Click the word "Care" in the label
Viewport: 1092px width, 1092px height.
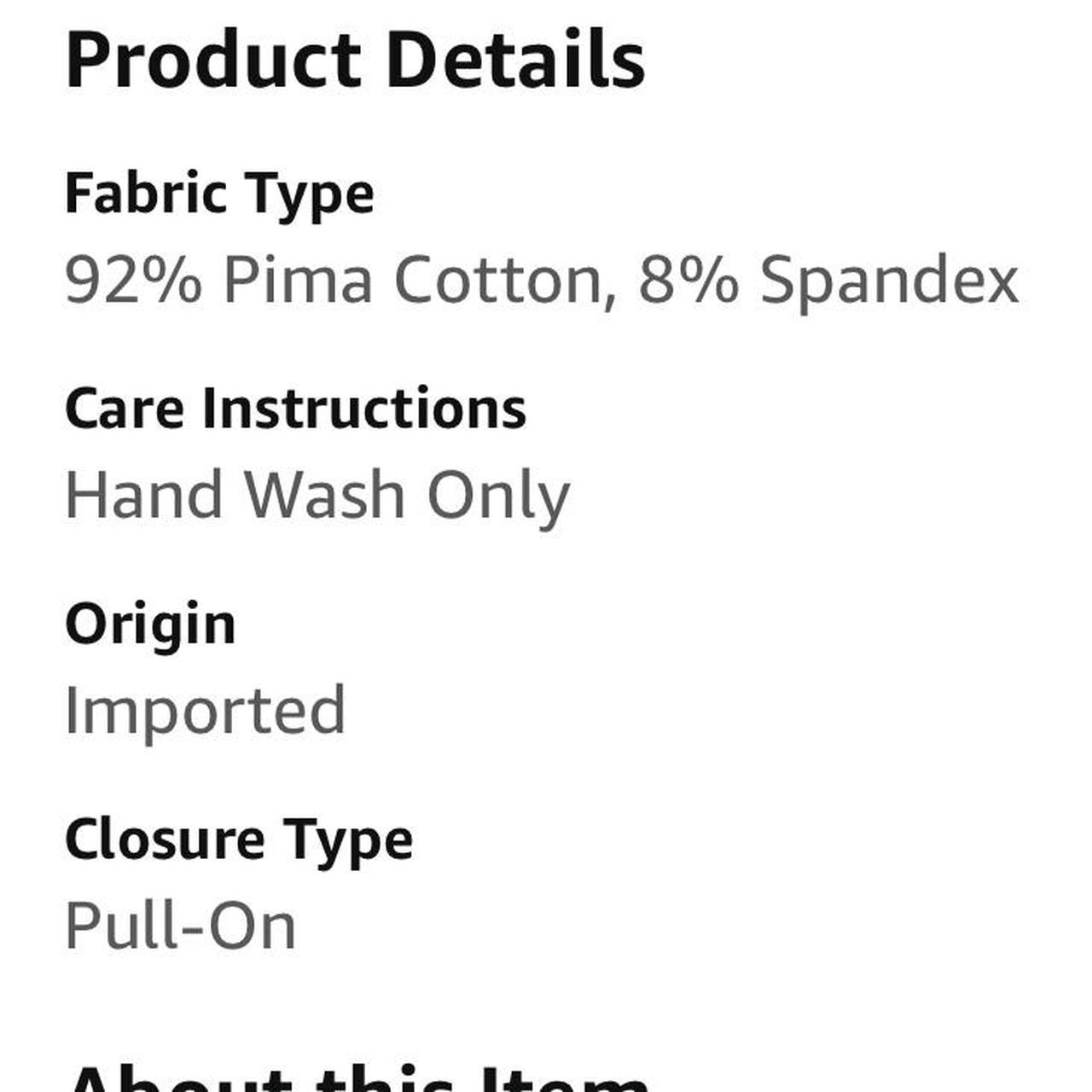[x=124, y=409]
